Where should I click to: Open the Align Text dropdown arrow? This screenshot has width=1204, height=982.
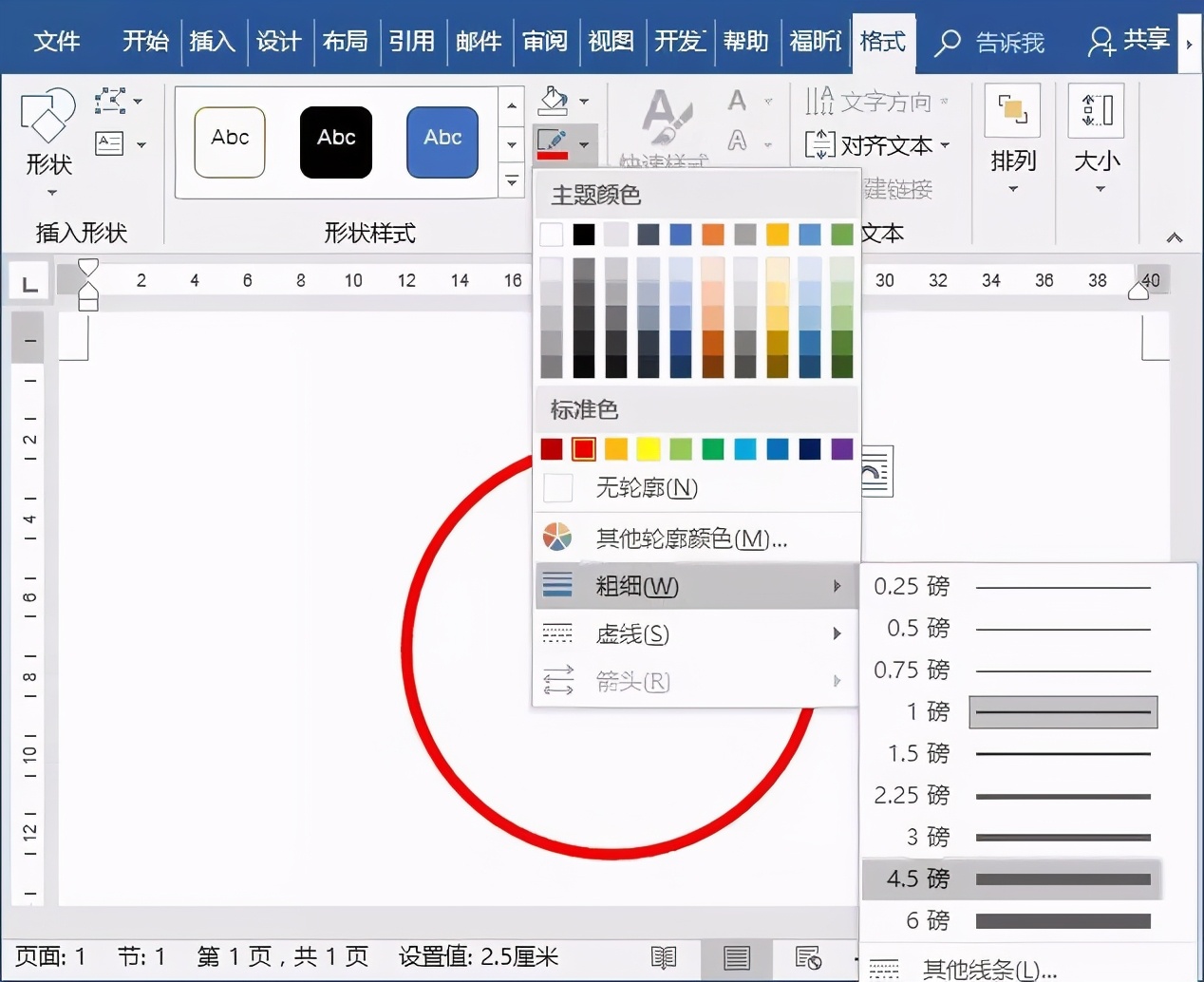946,145
